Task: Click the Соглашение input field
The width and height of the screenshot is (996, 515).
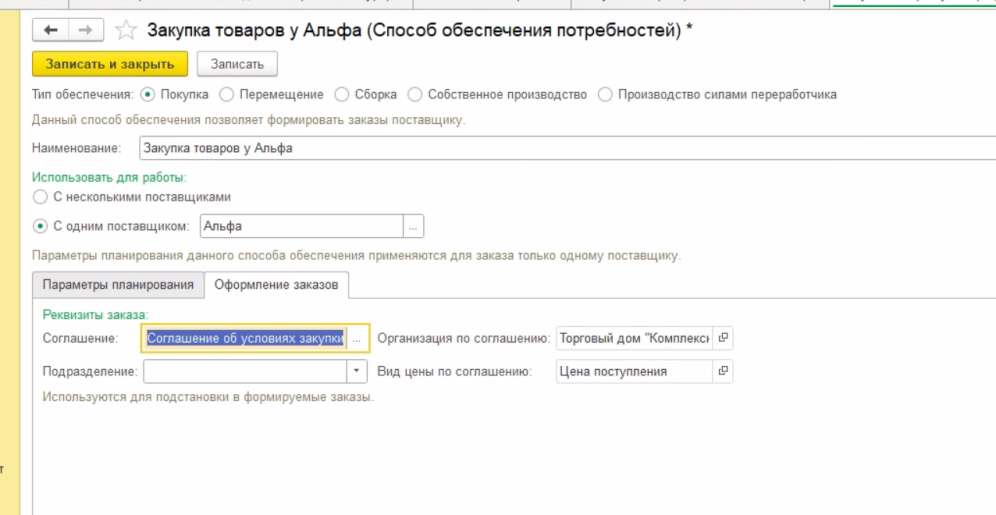Action: (x=245, y=338)
